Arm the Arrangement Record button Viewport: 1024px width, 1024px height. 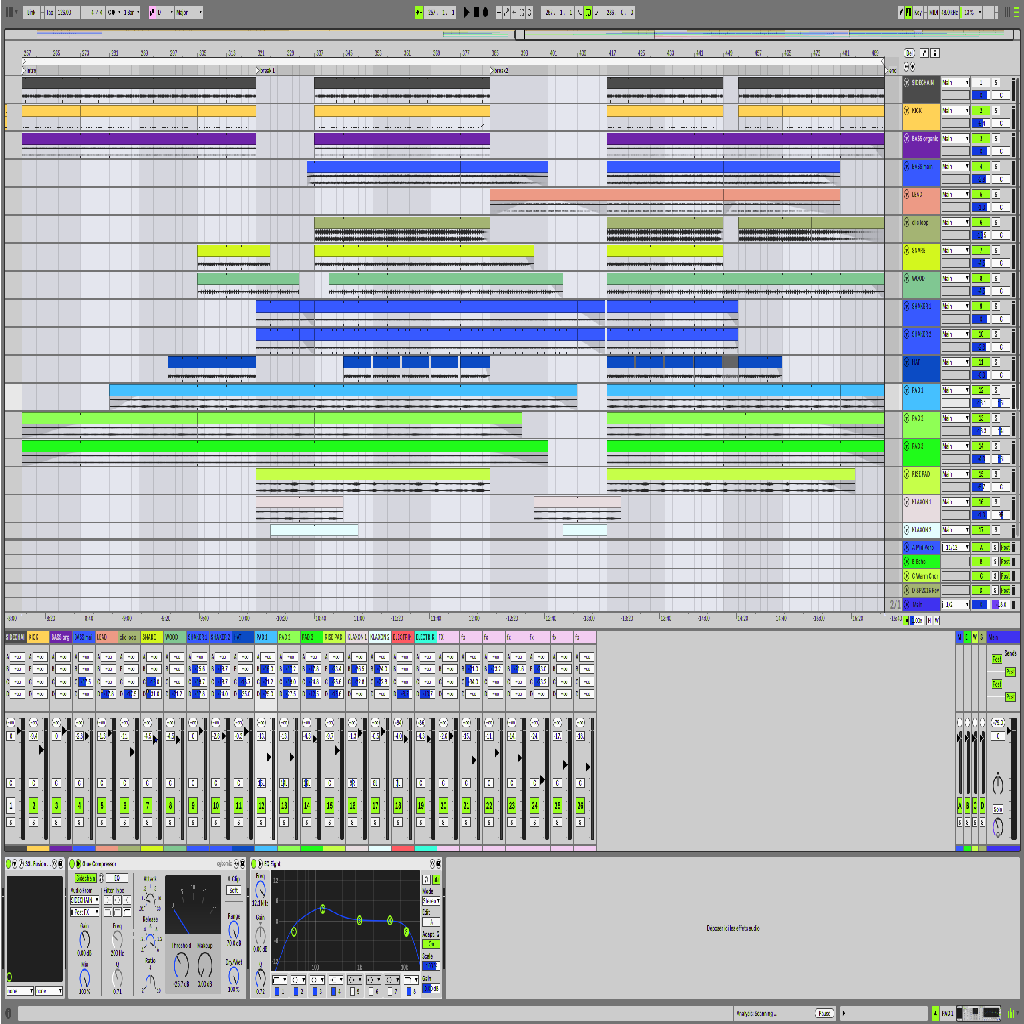tap(485, 12)
